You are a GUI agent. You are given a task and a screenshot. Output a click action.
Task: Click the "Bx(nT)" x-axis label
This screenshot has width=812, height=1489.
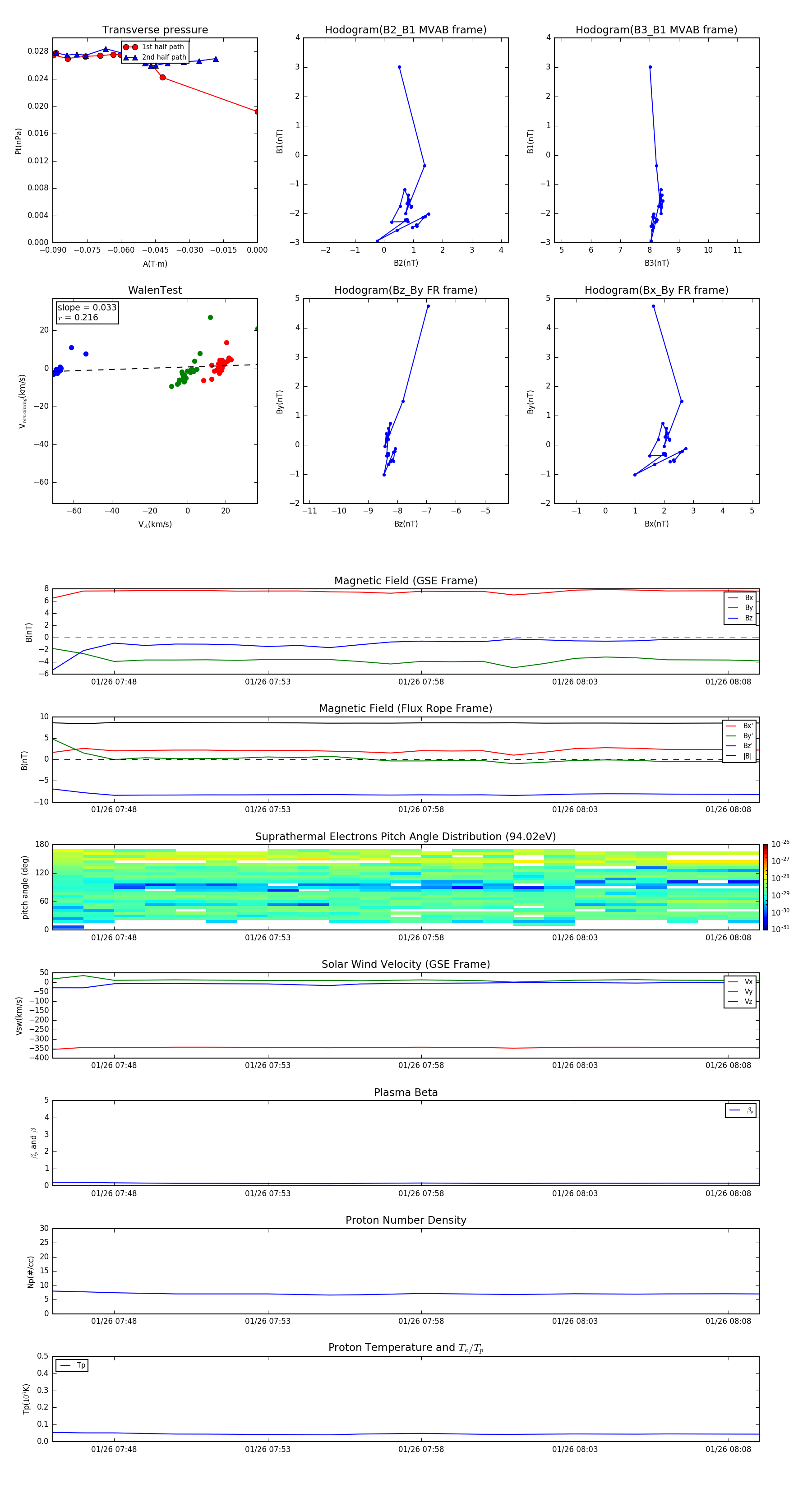tap(656, 524)
